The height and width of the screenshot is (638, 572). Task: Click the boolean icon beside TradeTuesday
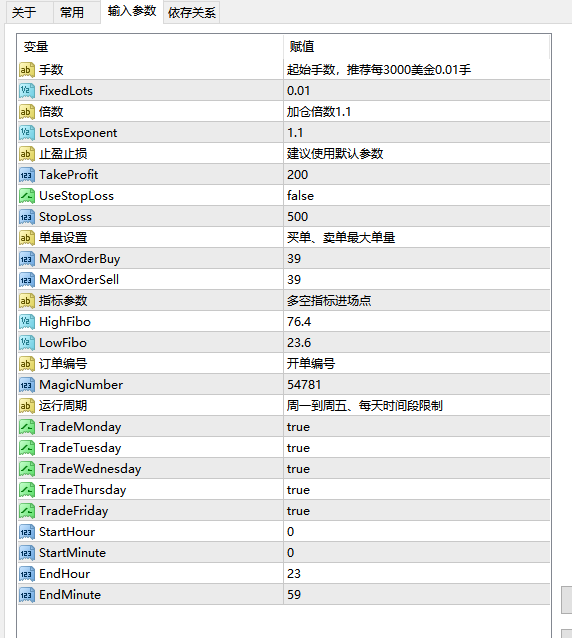click(x=26, y=448)
